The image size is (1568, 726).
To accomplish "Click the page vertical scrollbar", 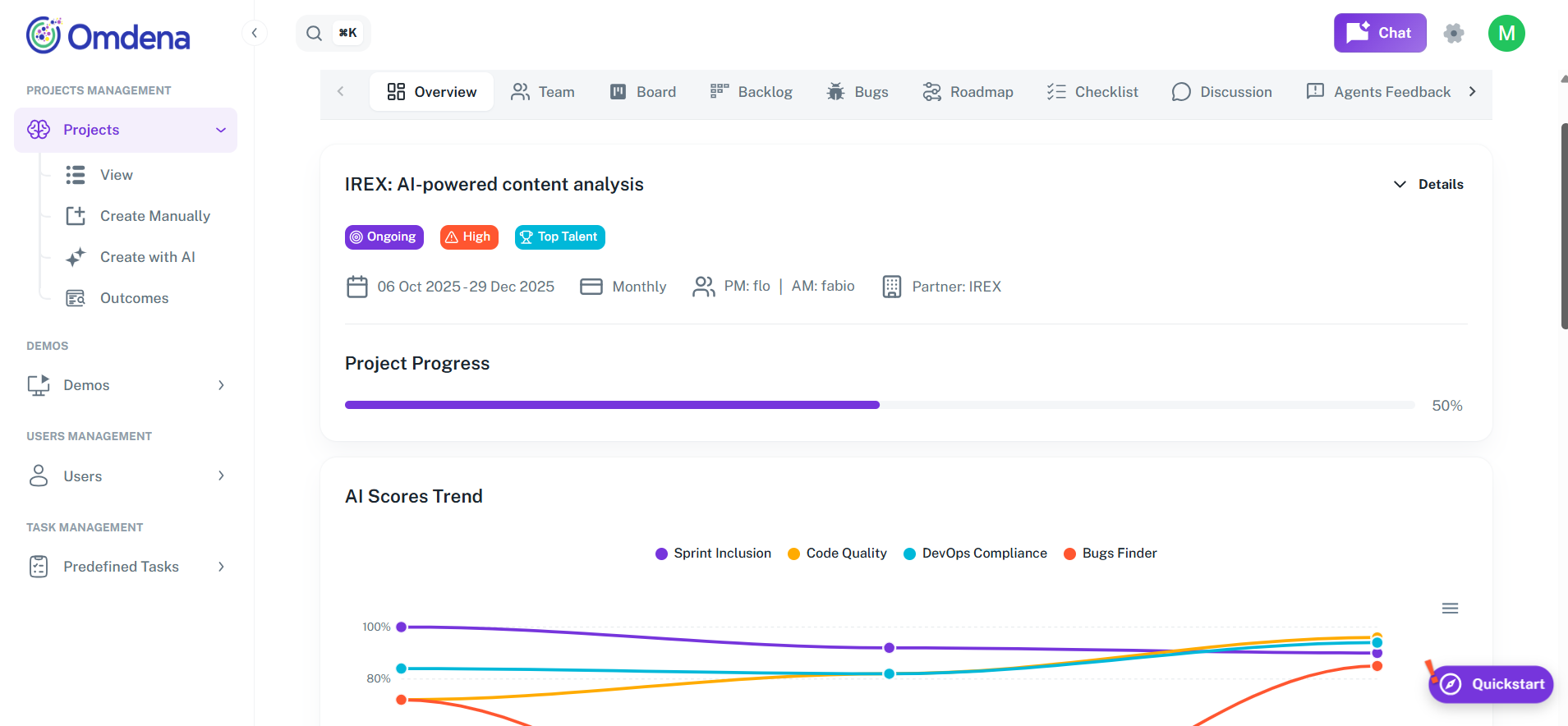I will point(1564,226).
